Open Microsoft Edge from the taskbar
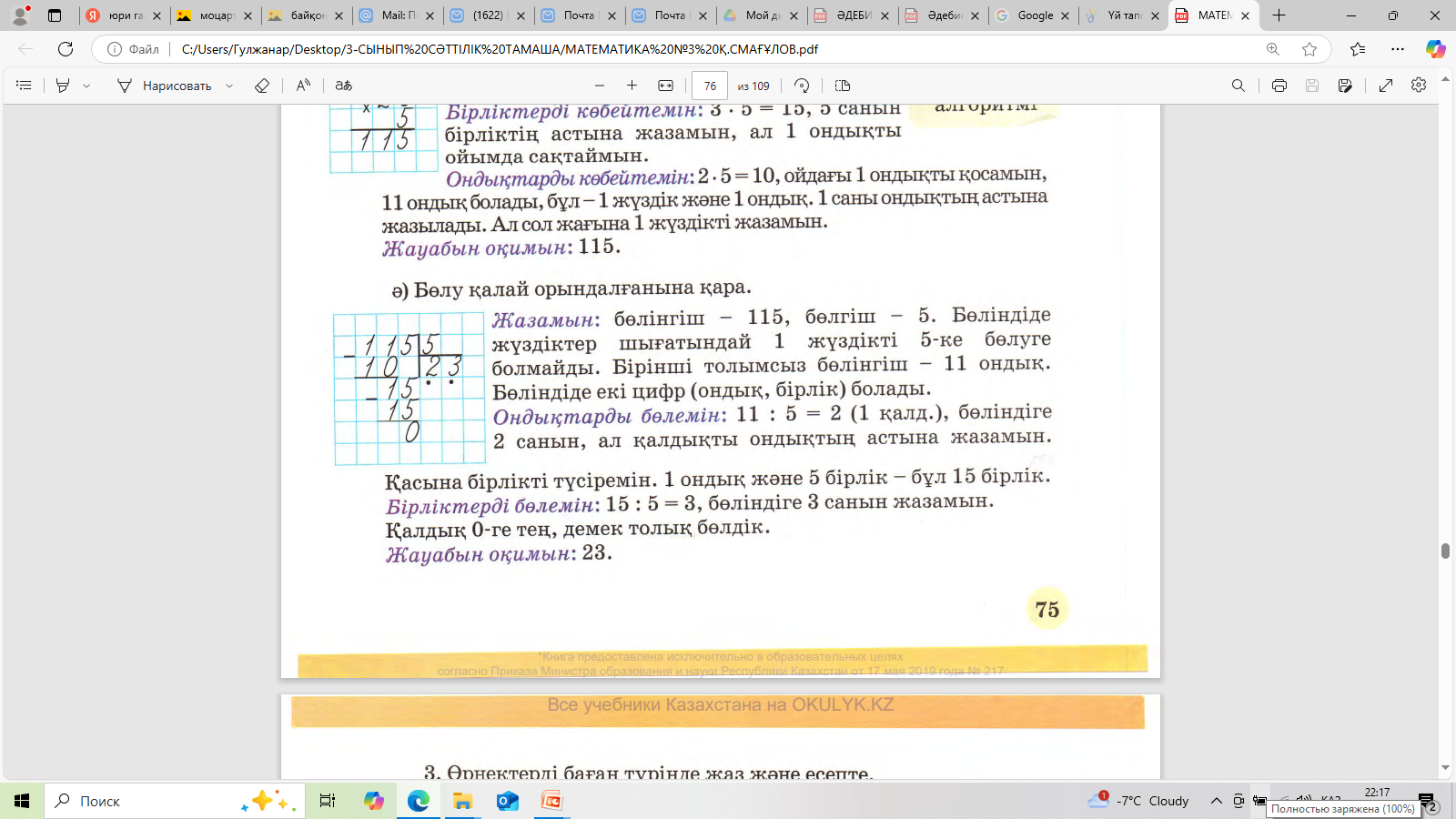The image size is (1456, 819). click(418, 801)
